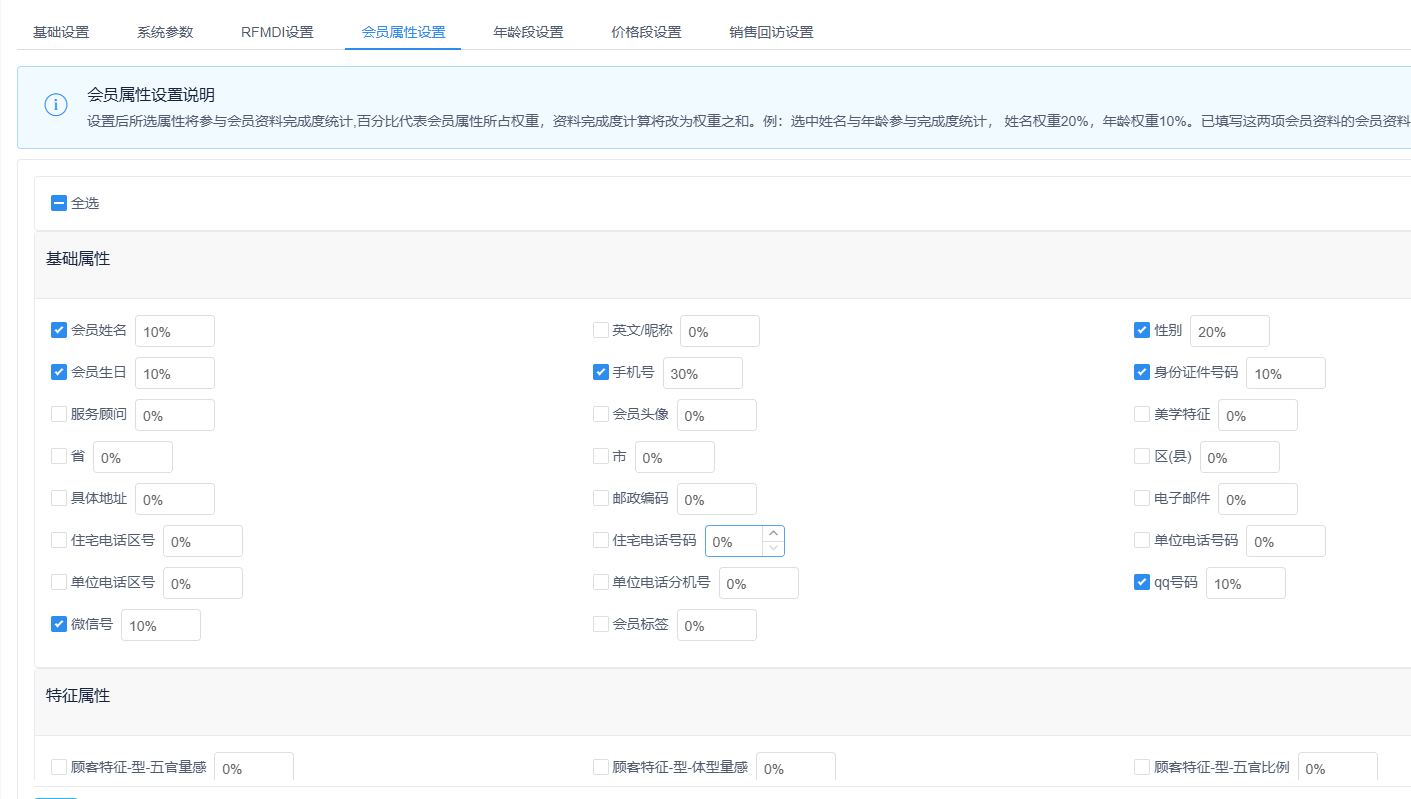Click the info icon beside 会员属性设置说明
1411x799 pixels.
pos(56,105)
